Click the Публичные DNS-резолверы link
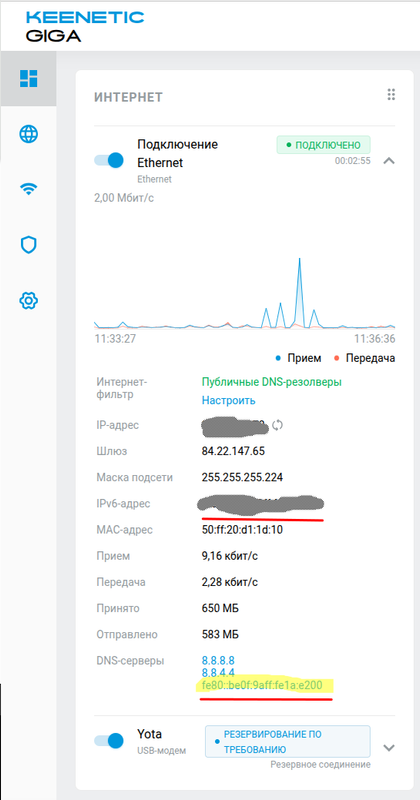 271,382
